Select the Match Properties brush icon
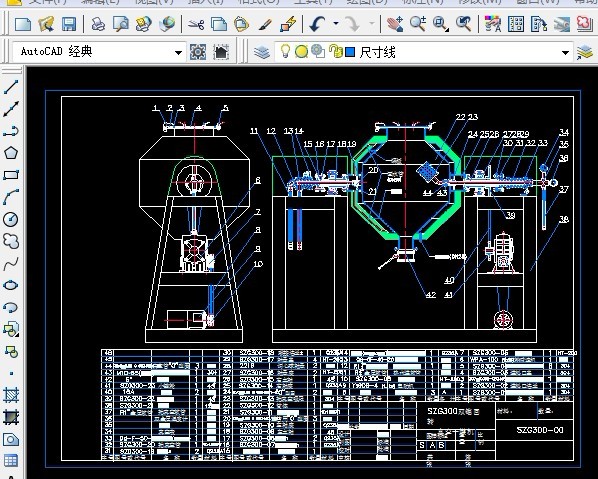The height and width of the screenshot is (479, 598). pos(265,24)
